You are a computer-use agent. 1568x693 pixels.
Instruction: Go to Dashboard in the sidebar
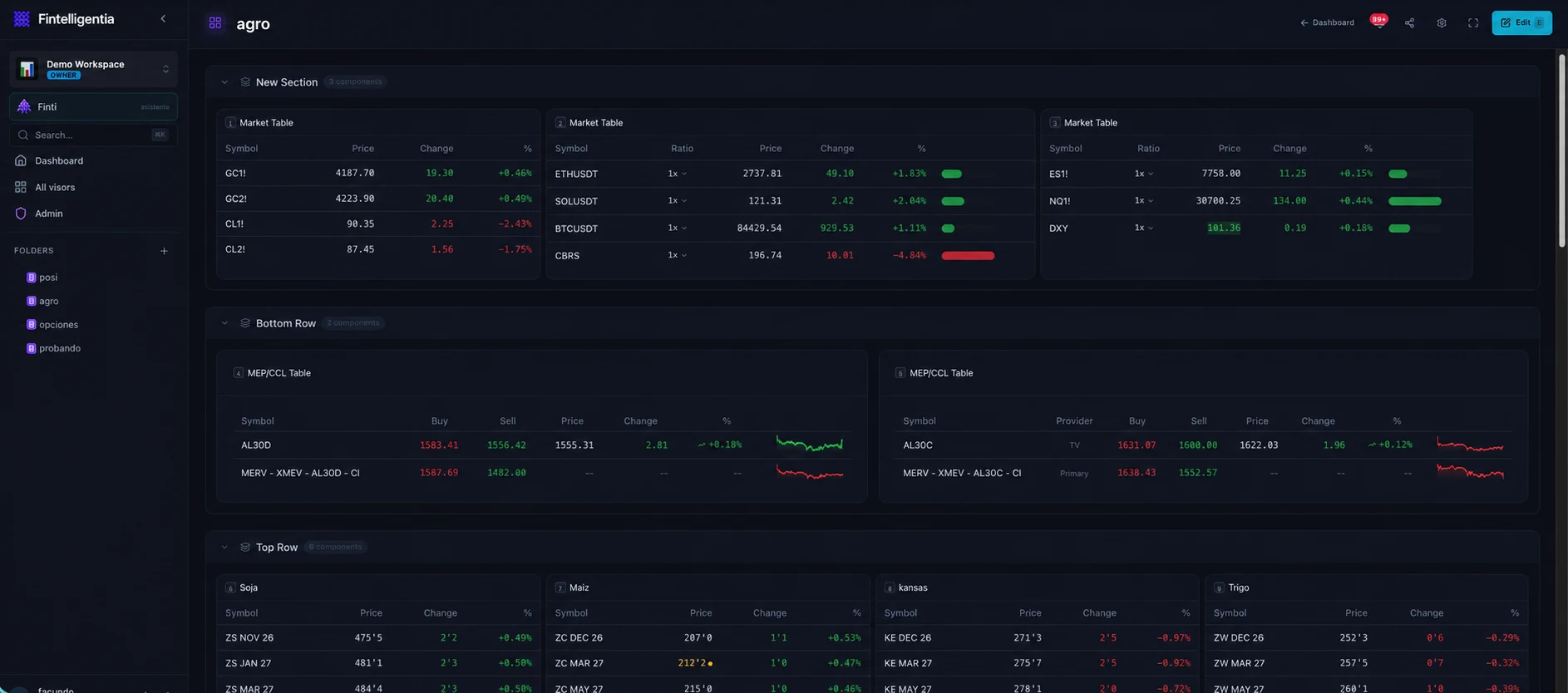click(94, 161)
